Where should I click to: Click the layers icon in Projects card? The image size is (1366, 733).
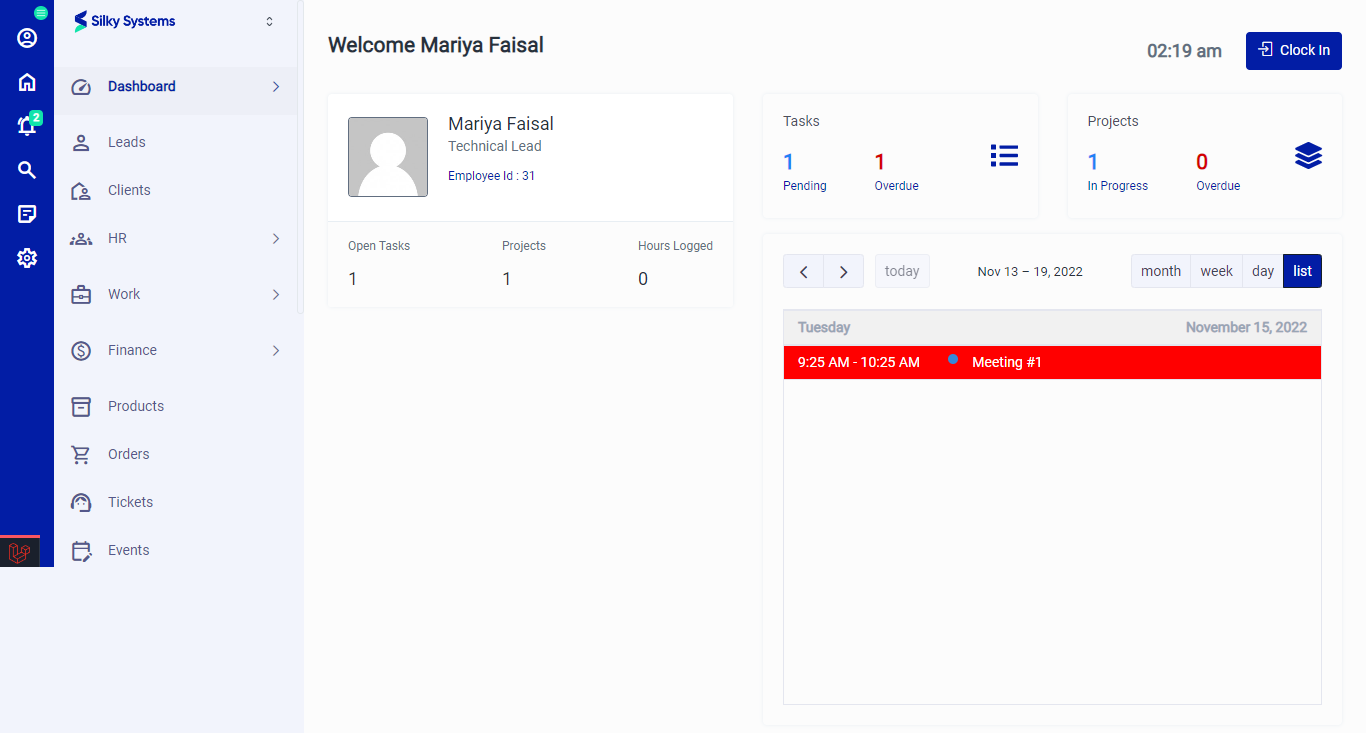click(x=1308, y=155)
